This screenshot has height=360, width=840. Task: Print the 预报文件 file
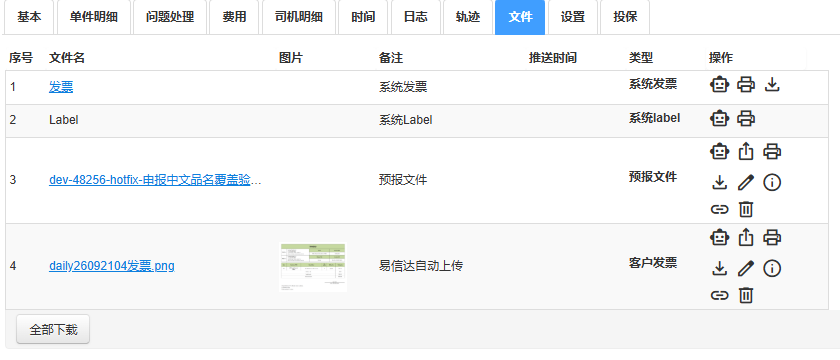point(771,152)
